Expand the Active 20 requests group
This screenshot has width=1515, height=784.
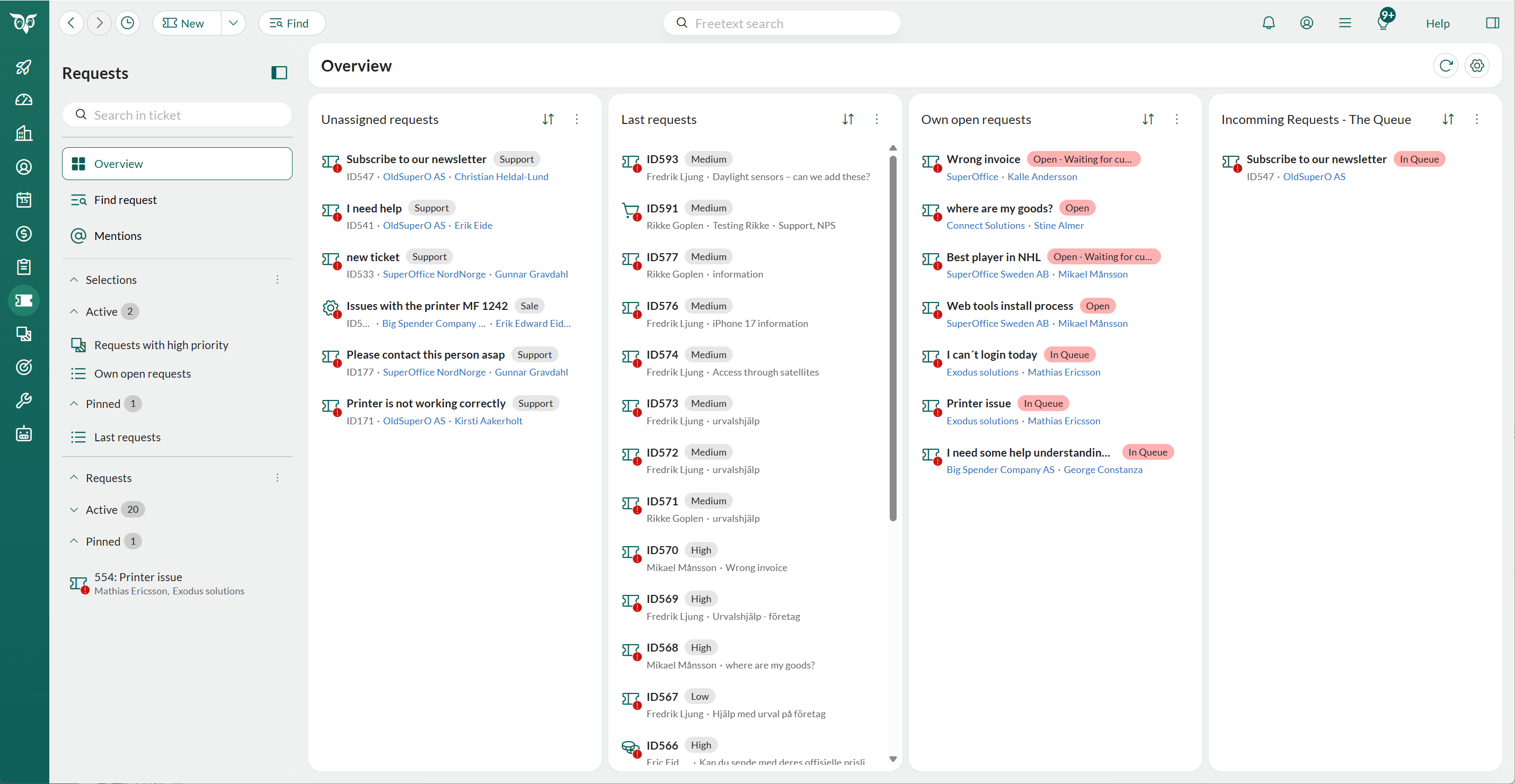[x=74, y=510]
